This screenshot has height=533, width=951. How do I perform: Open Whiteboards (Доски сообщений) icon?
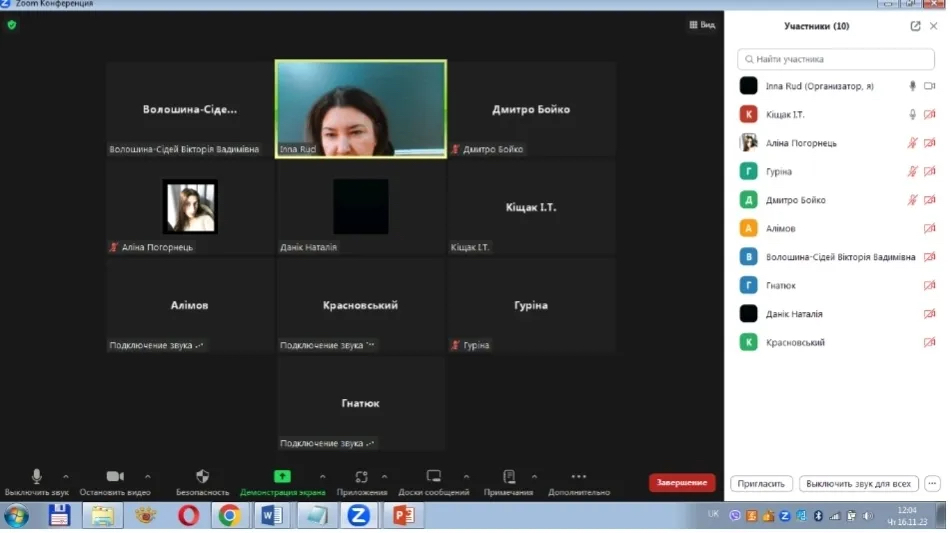point(433,477)
